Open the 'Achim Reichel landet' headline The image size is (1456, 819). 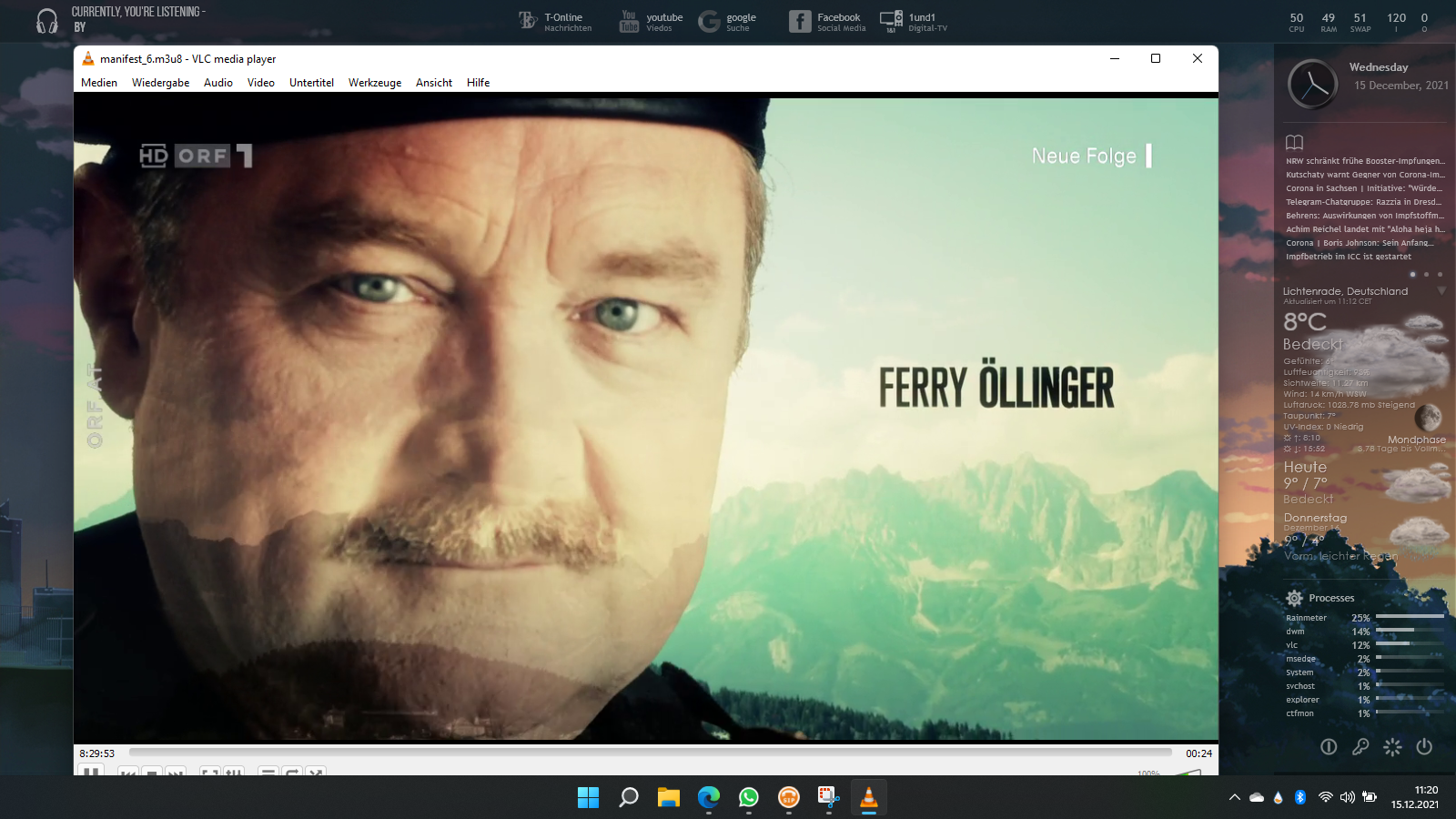click(1365, 229)
